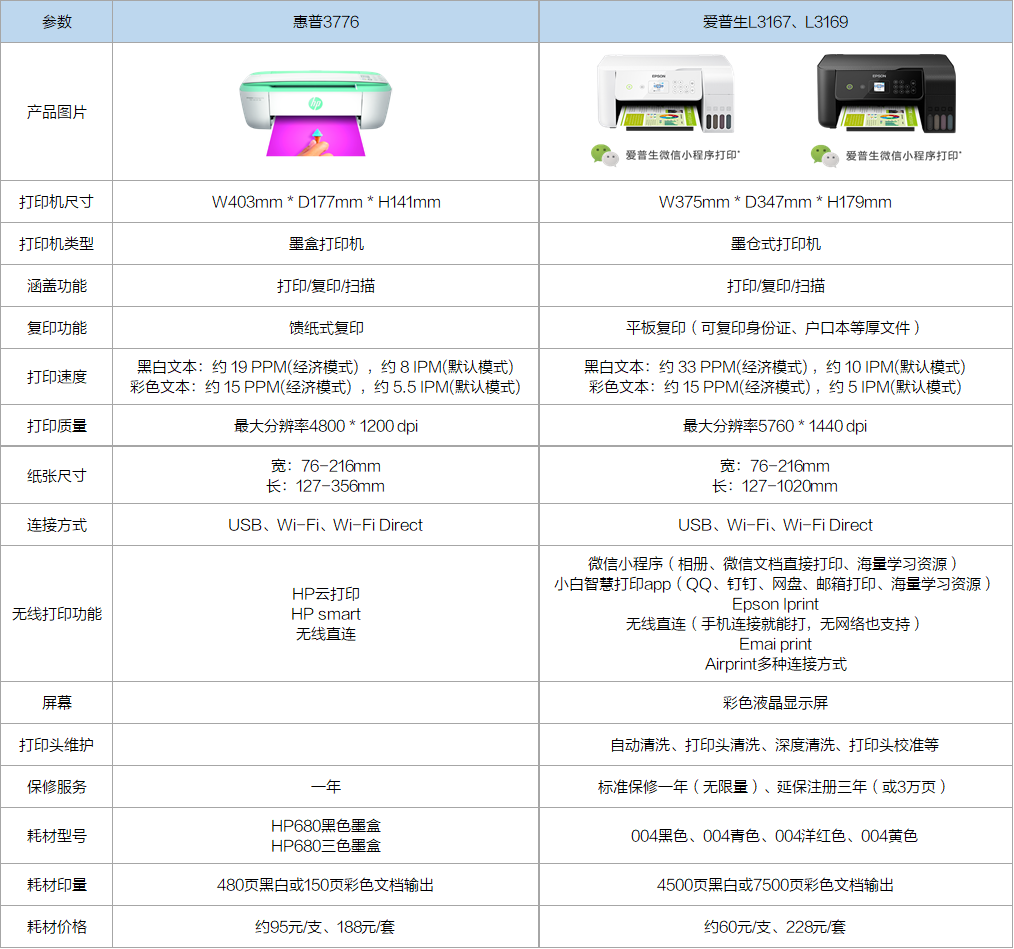The image size is (1014, 949).
Task: Click the row label '连接方式'
Action: pyautogui.click(x=56, y=525)
